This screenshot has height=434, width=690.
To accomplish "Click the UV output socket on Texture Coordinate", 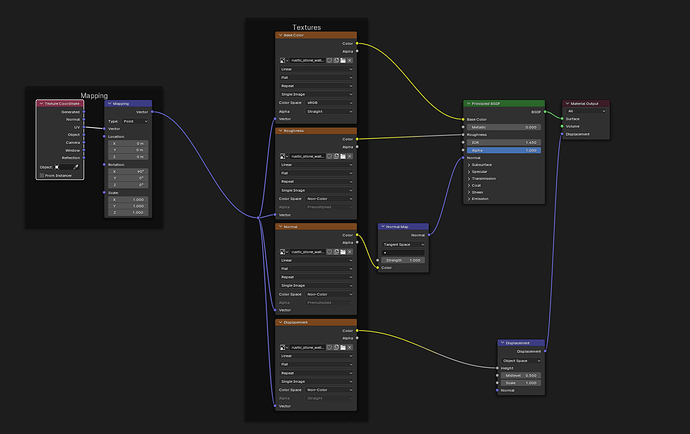I will pyautogui.click(x=84, y=127).
